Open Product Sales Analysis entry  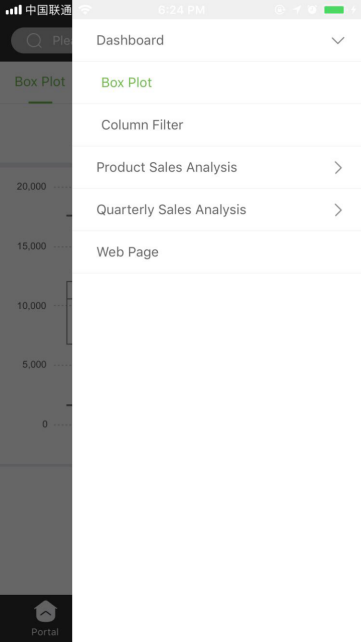click(166, 167)
